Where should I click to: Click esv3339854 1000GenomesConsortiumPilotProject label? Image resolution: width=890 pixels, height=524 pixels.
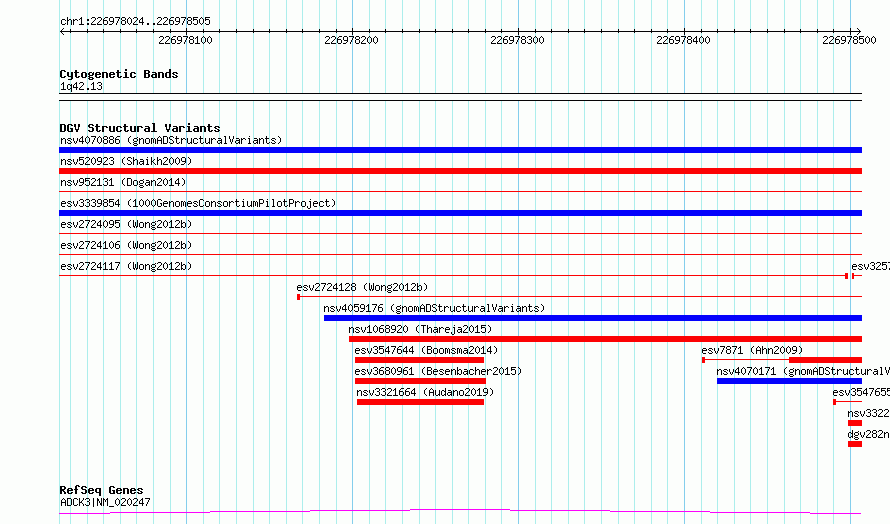point(198,203)
